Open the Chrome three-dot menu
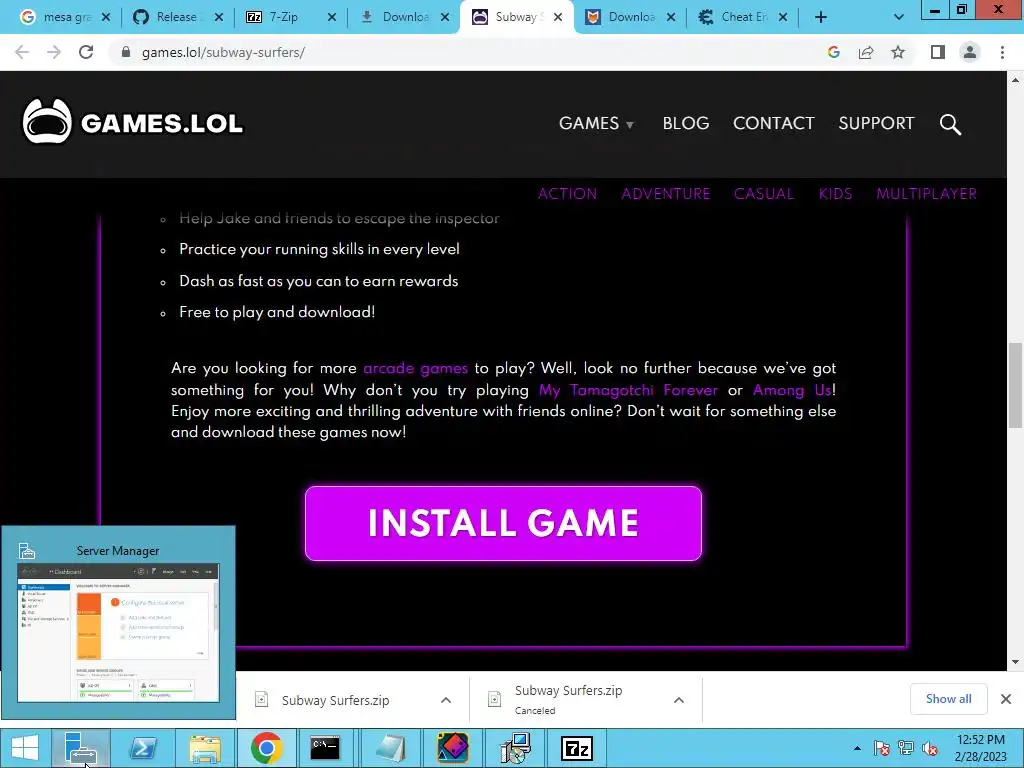Screen dimensions: 1024x768 (x=1002, y=52)
